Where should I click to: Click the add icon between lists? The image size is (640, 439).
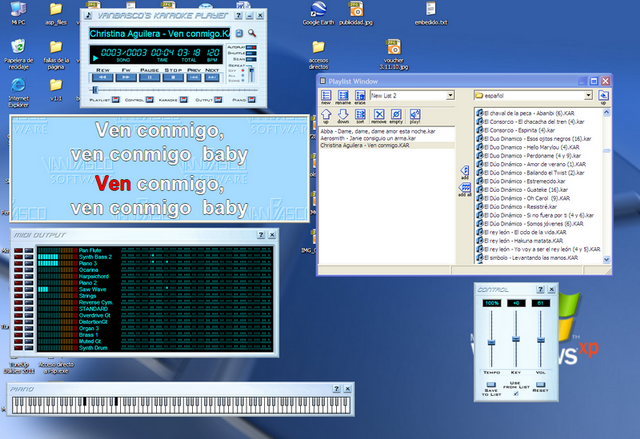(x=465, y=172)
